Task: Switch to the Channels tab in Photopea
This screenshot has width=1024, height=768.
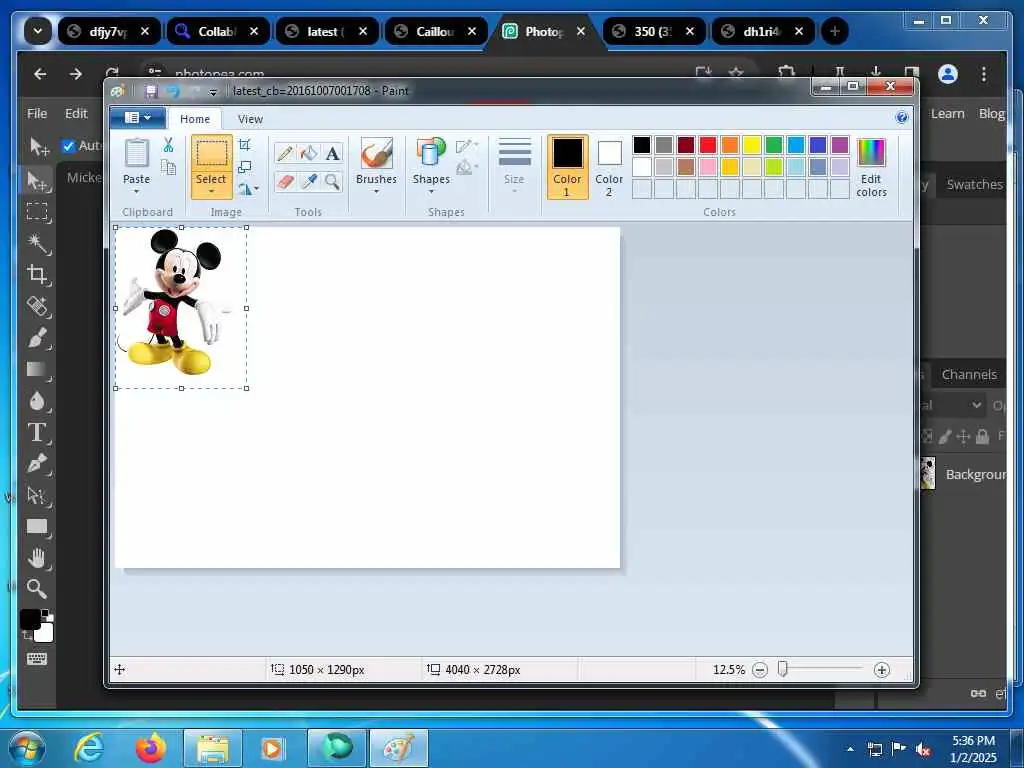Action: [969, 375]
